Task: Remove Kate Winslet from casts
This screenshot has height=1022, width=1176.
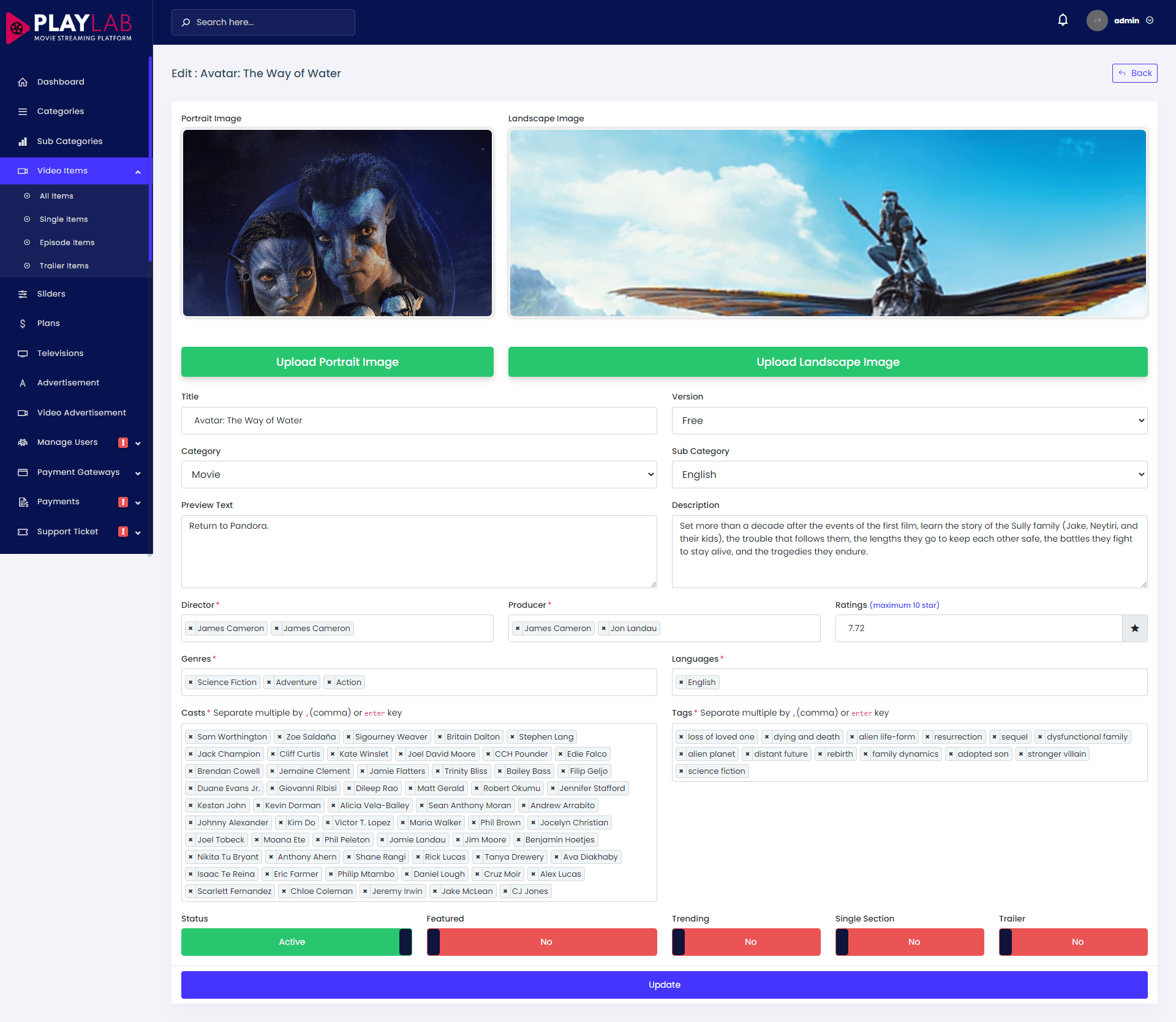Action: [333, 754]
